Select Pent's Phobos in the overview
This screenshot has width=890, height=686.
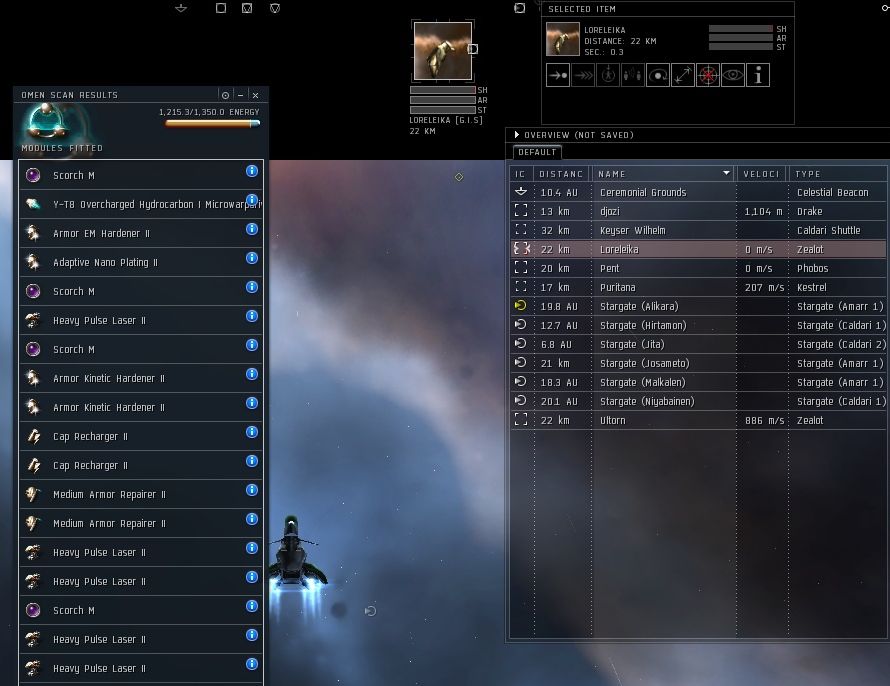[699, 268]
